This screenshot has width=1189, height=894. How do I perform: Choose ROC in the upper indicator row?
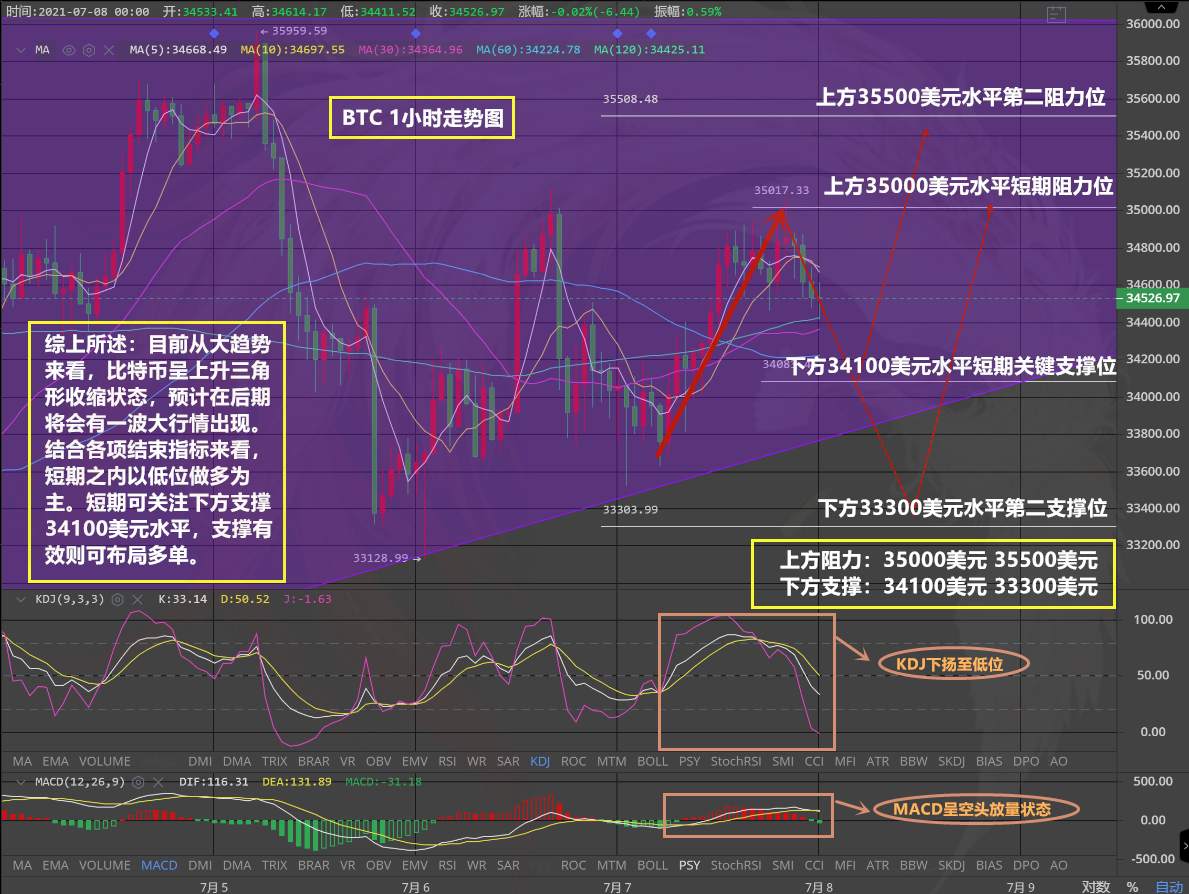click(x=573, y=761)
